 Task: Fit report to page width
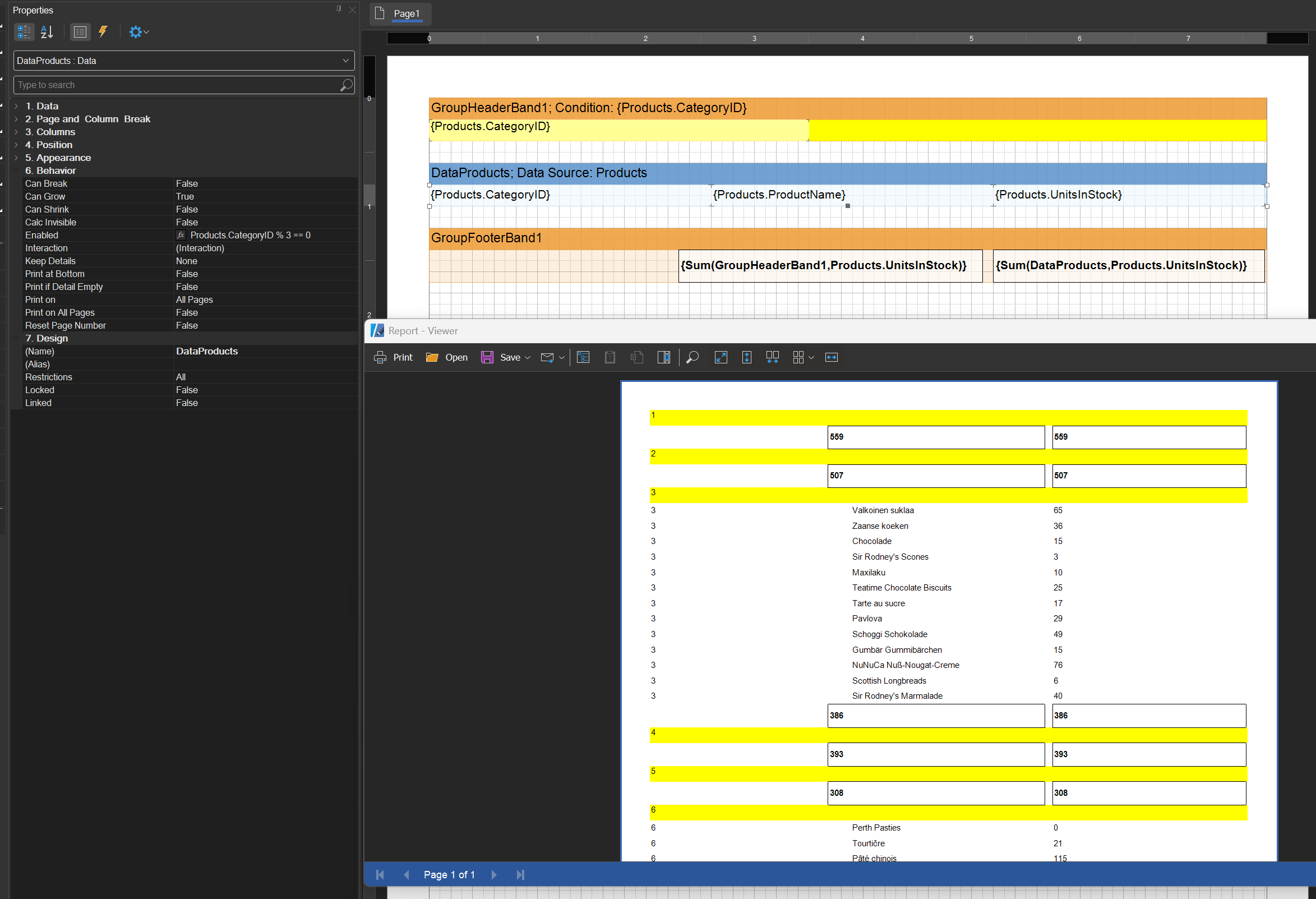832,357
